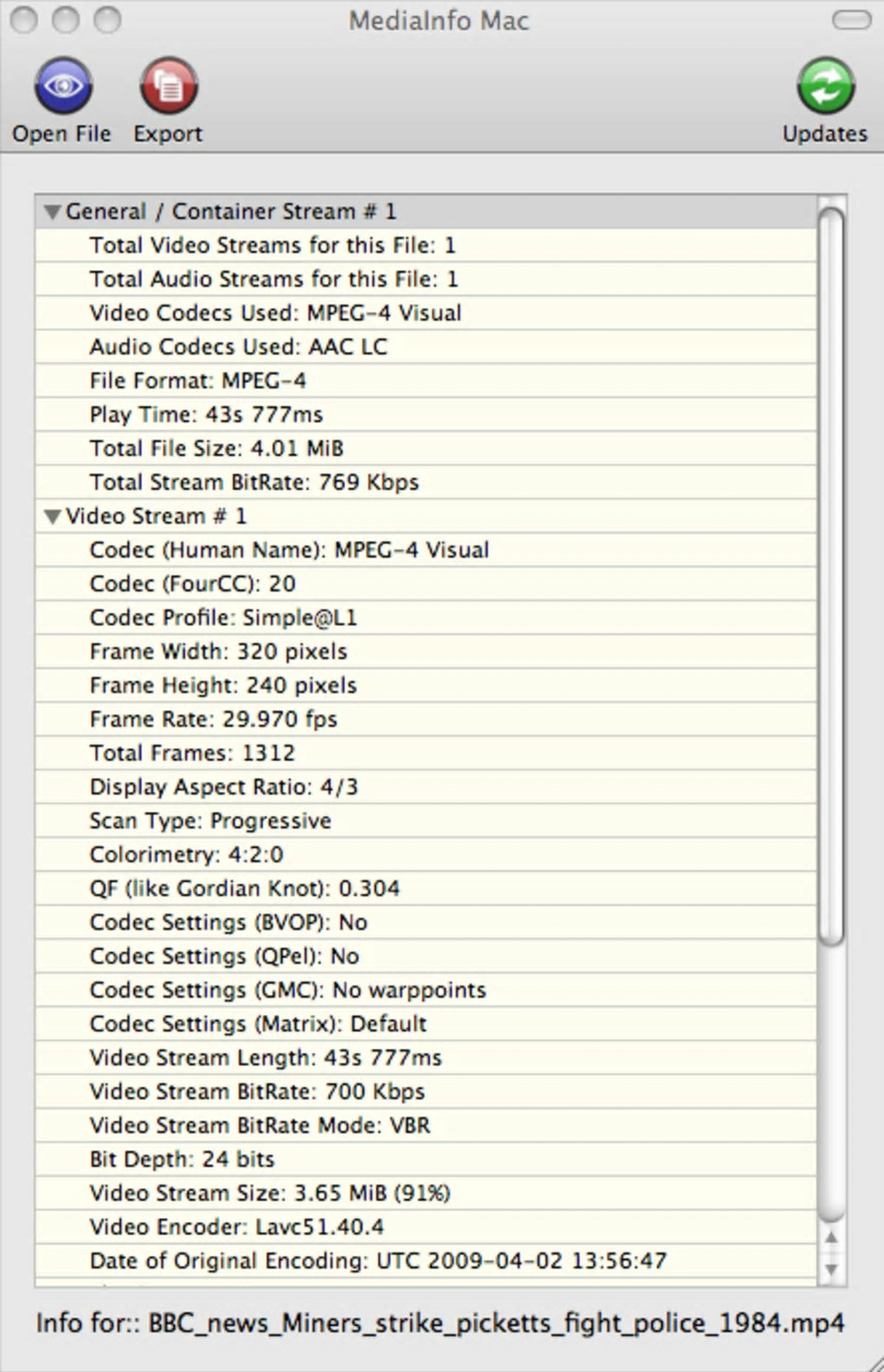
Task: Select 'Video Codecs Used: MPEG-4 Visual' row
Action: point(426,313)
